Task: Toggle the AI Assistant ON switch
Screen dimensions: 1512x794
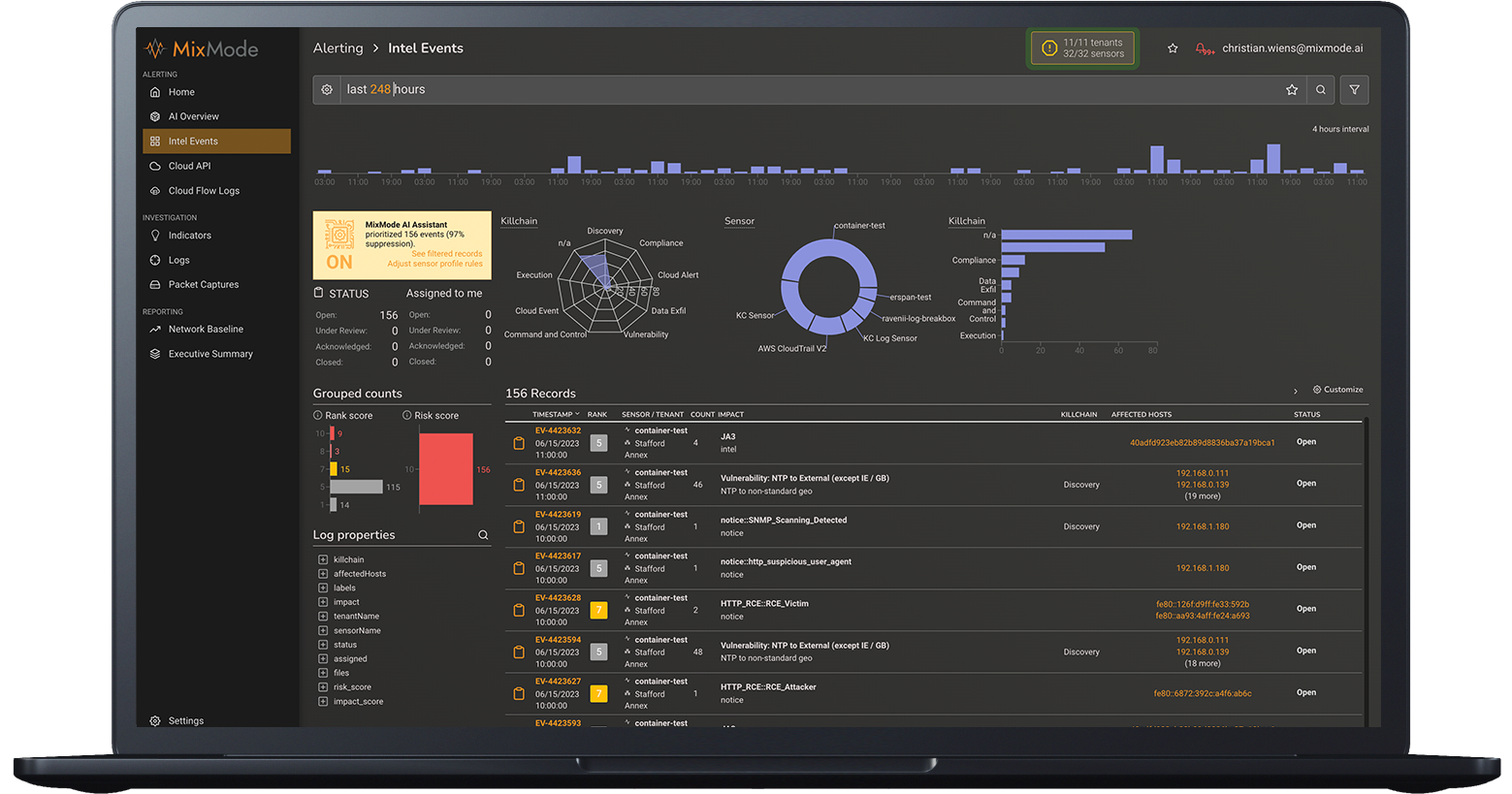Action: click(339, 262)
